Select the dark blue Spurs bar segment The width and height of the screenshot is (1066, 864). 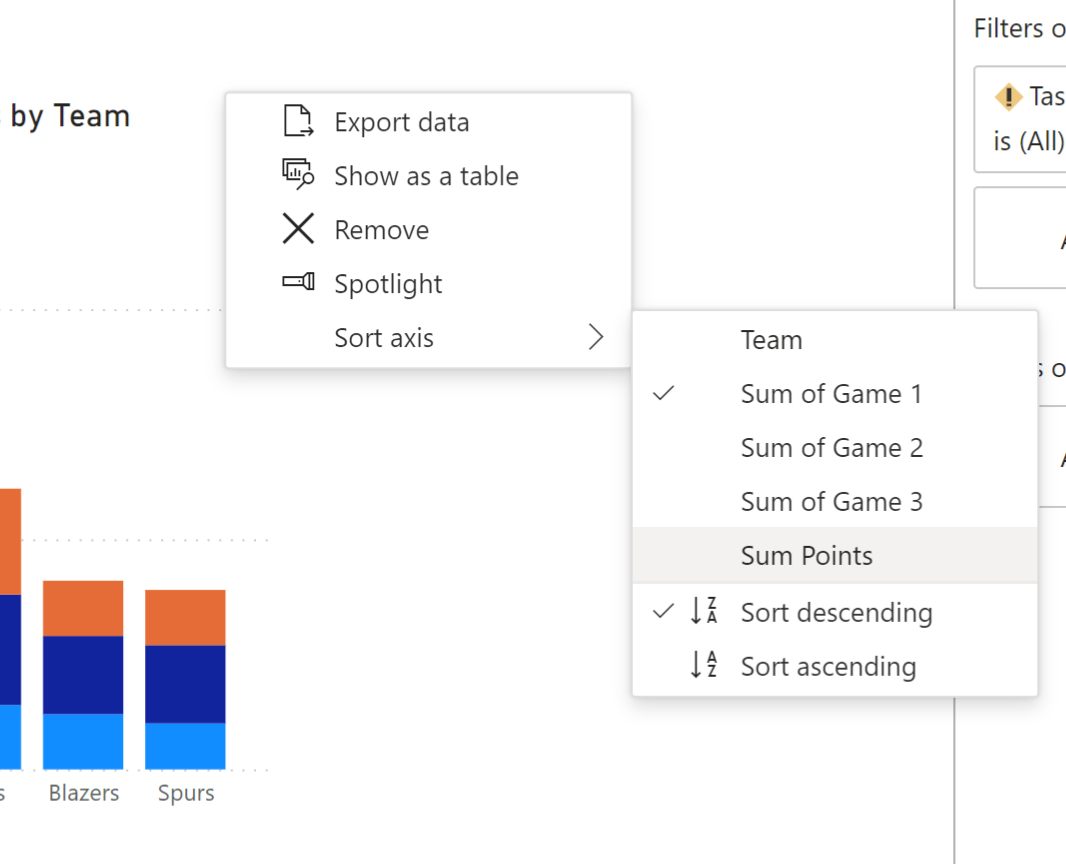click(185, 684)
